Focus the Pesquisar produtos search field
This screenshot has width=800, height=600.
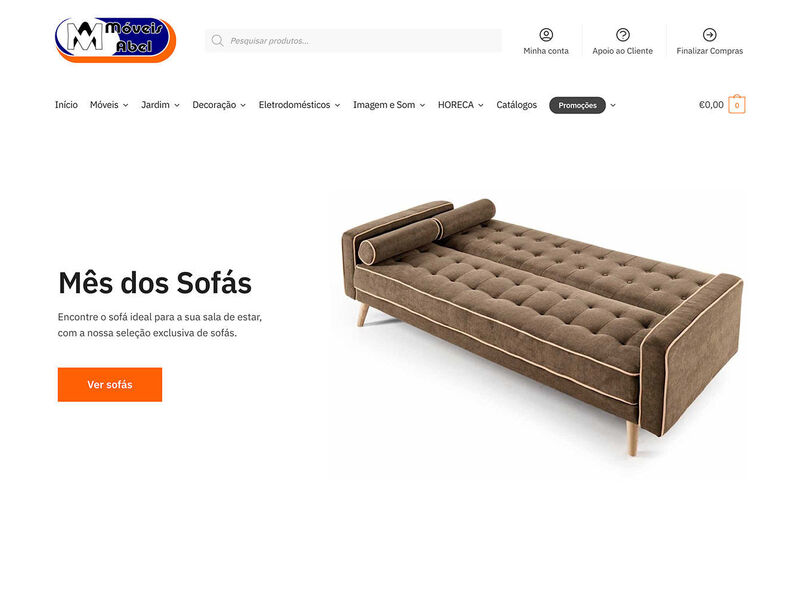tap(353, 41)
